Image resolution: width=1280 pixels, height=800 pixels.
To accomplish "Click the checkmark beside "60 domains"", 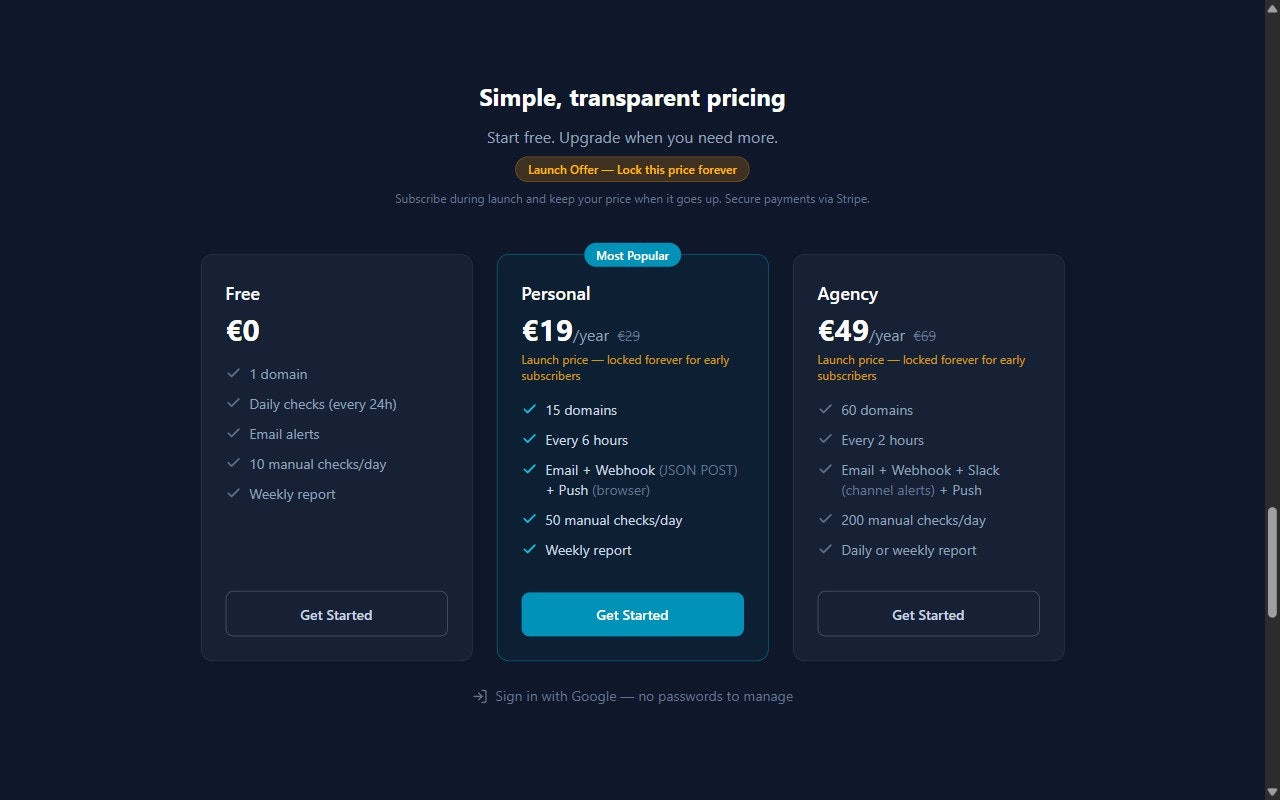I will click(x=825, y=410).
